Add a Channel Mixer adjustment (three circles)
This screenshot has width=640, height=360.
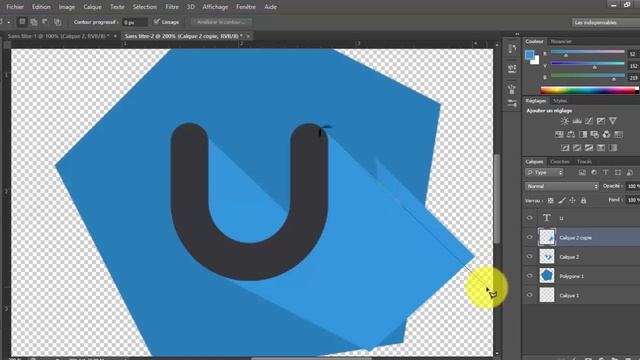pyautogui.click(x=607, y=134)
